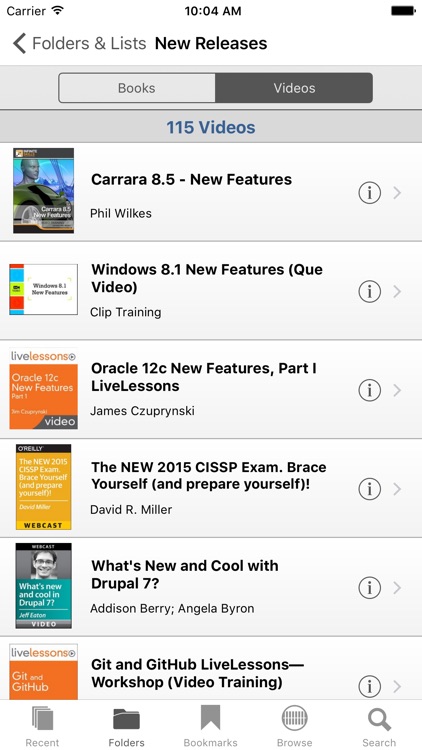Select 'Git and GitHub LiveLessons—Workshop' title

198,673
